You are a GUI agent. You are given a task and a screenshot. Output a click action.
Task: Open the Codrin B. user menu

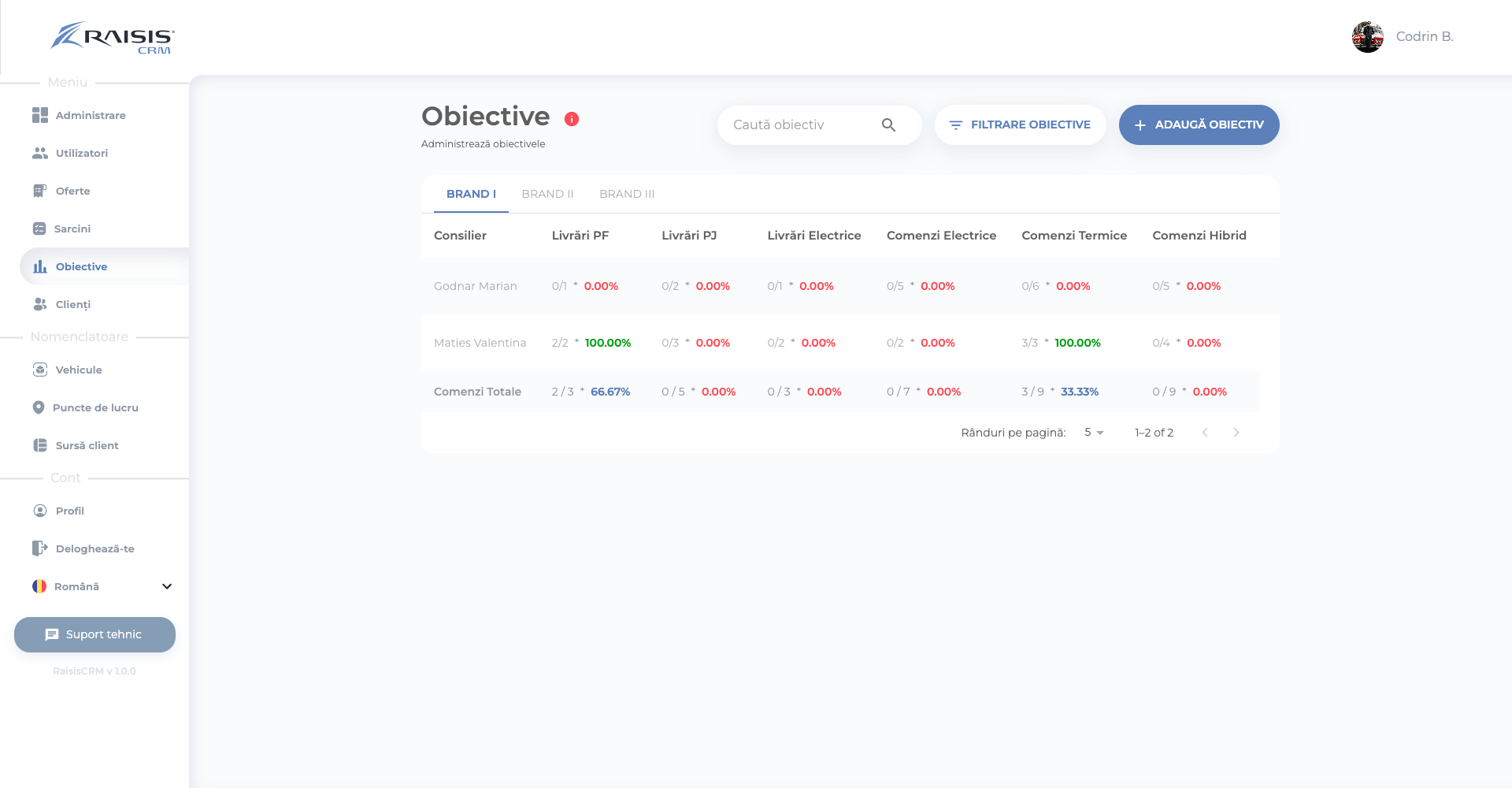point(1403,37)
